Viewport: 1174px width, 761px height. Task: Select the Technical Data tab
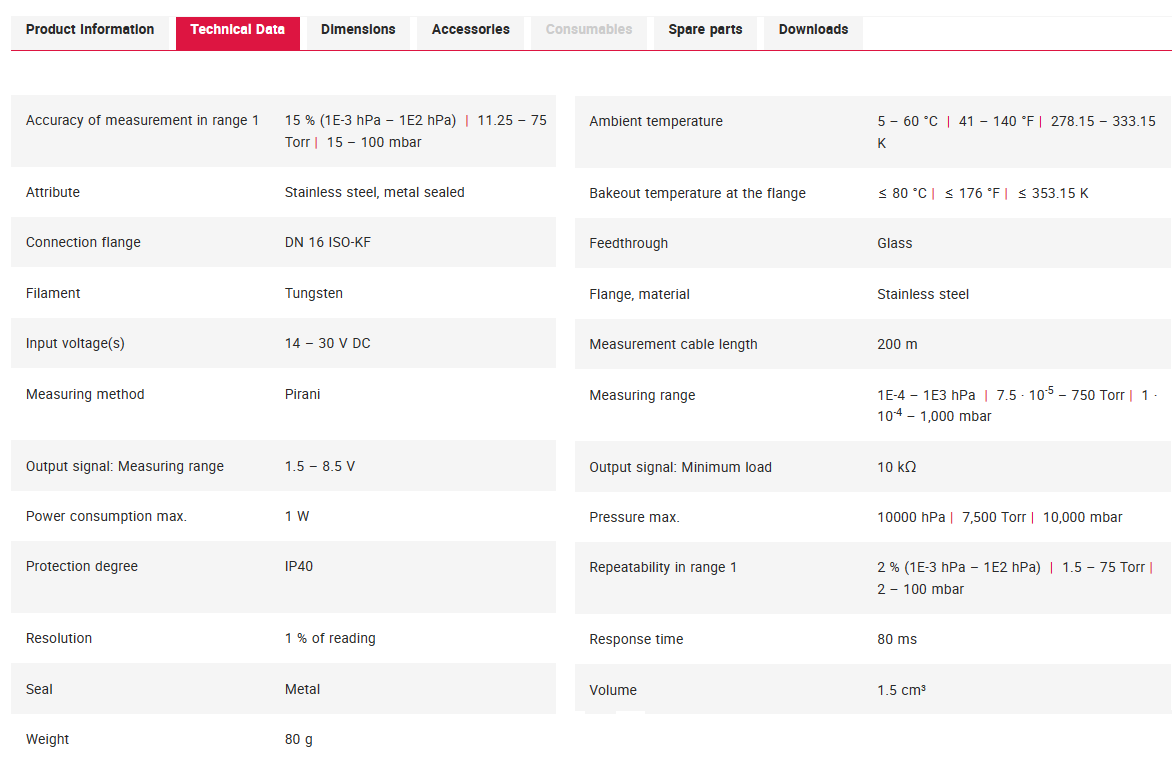237,30
